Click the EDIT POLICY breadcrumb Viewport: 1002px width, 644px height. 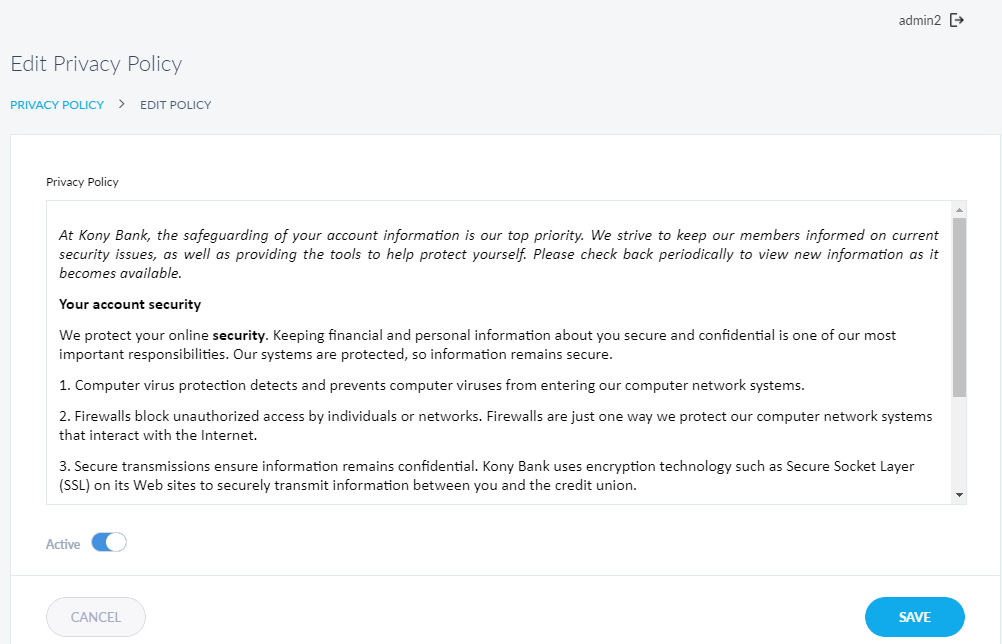click(175, 105)
